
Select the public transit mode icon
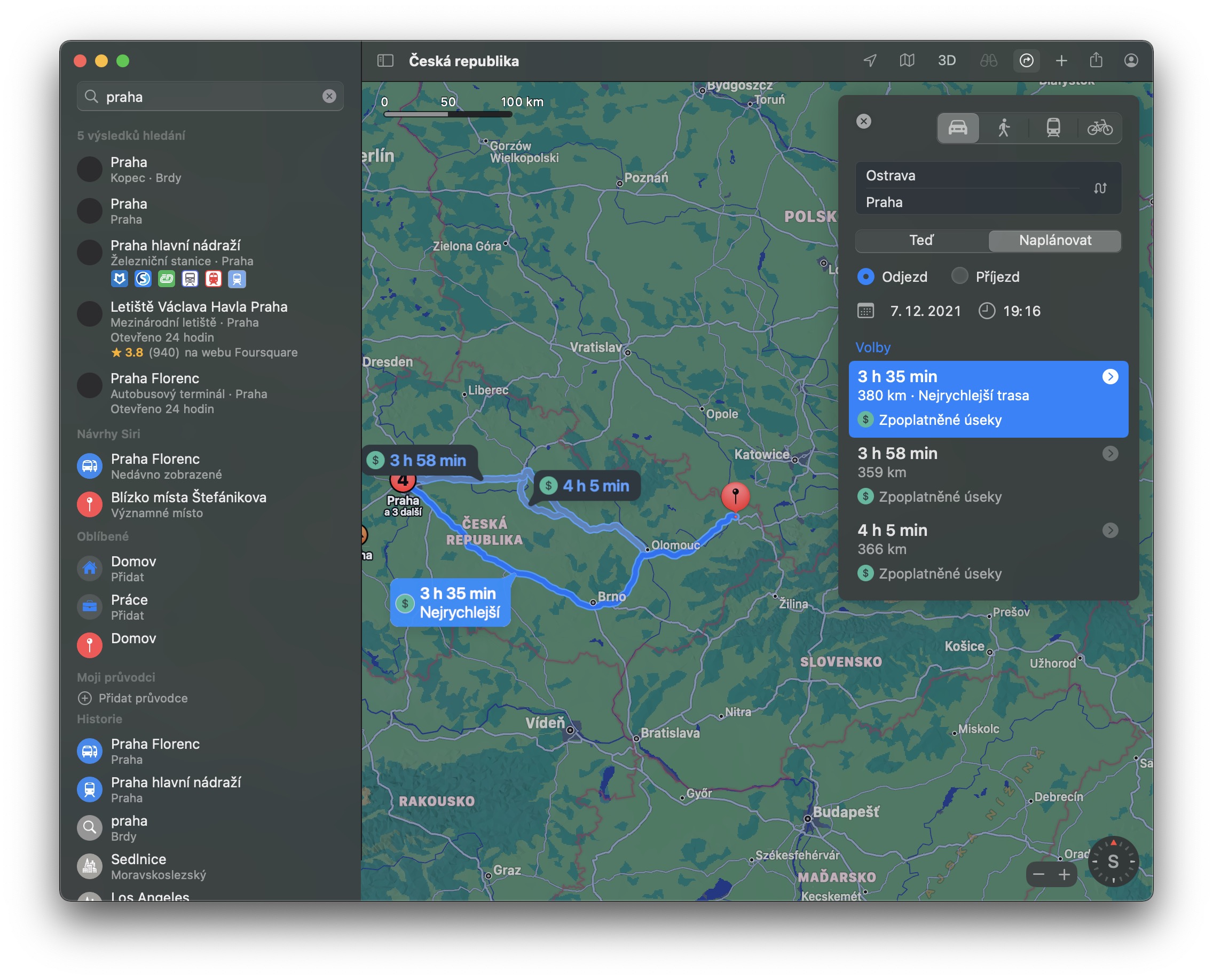(x=1053, y=128)
